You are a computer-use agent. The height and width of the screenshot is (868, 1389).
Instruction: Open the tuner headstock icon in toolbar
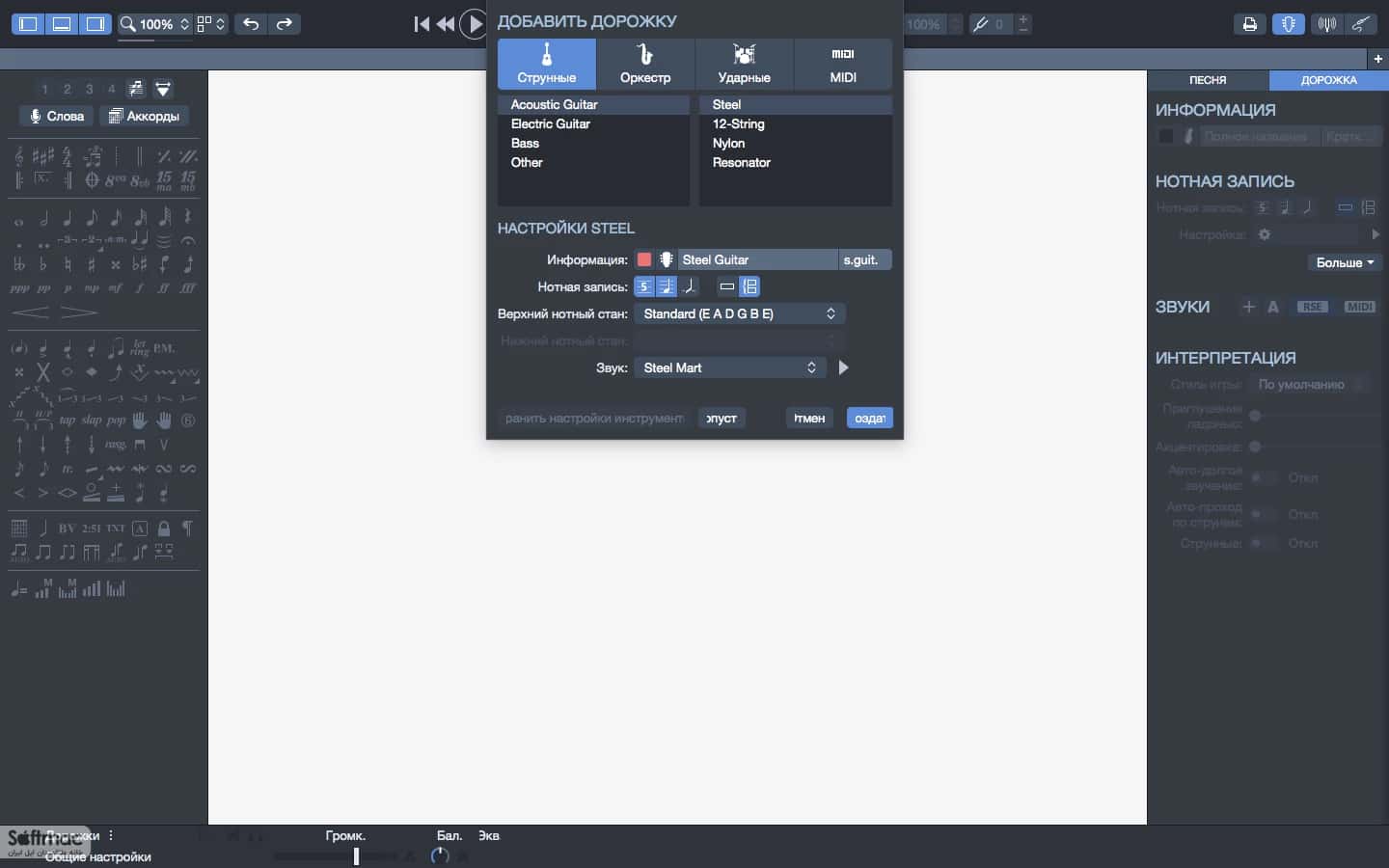(x=1289, y=24)
